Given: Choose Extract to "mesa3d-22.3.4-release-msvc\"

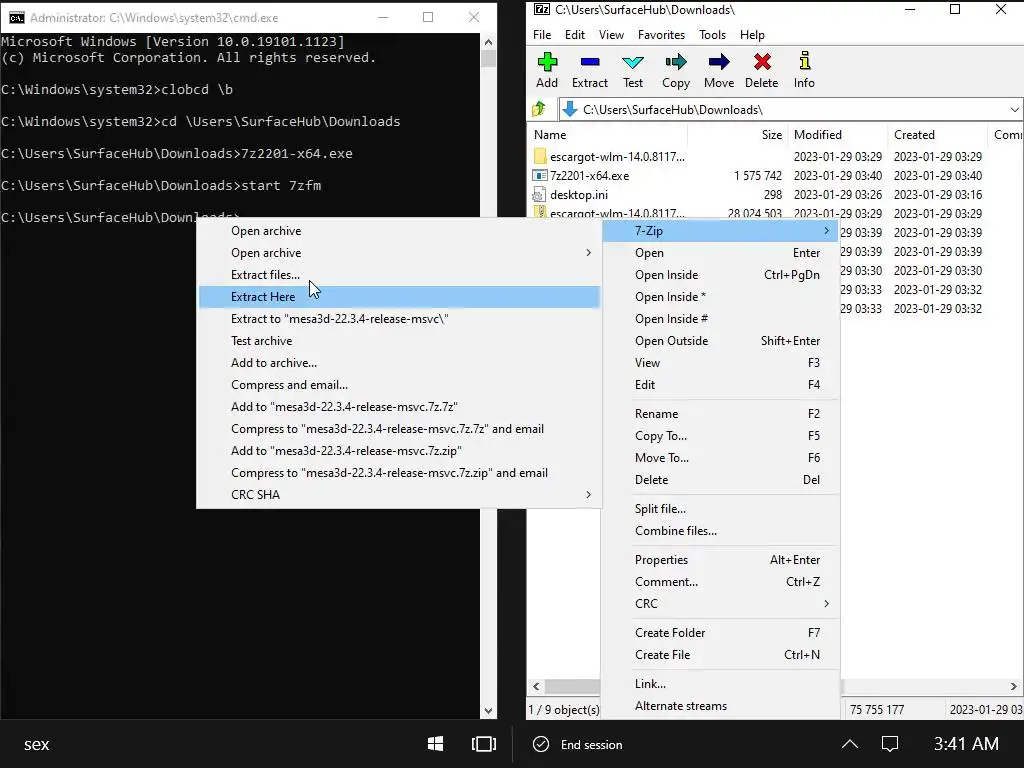Looking at the screenshot, I should tap(398, 319).
